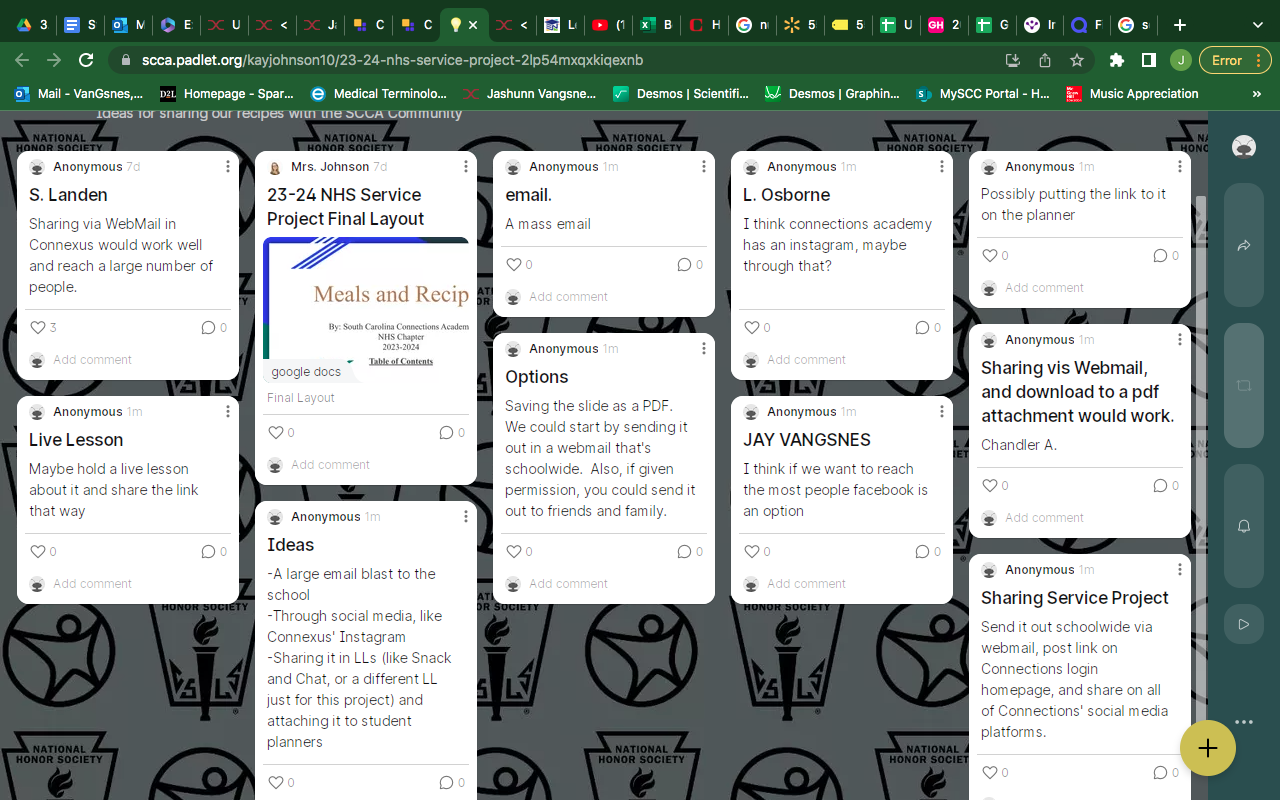Like the L. Osborne post
The width and height of the screenshot is (1280, 800).
pyautogui.click(x=752, y=327)
